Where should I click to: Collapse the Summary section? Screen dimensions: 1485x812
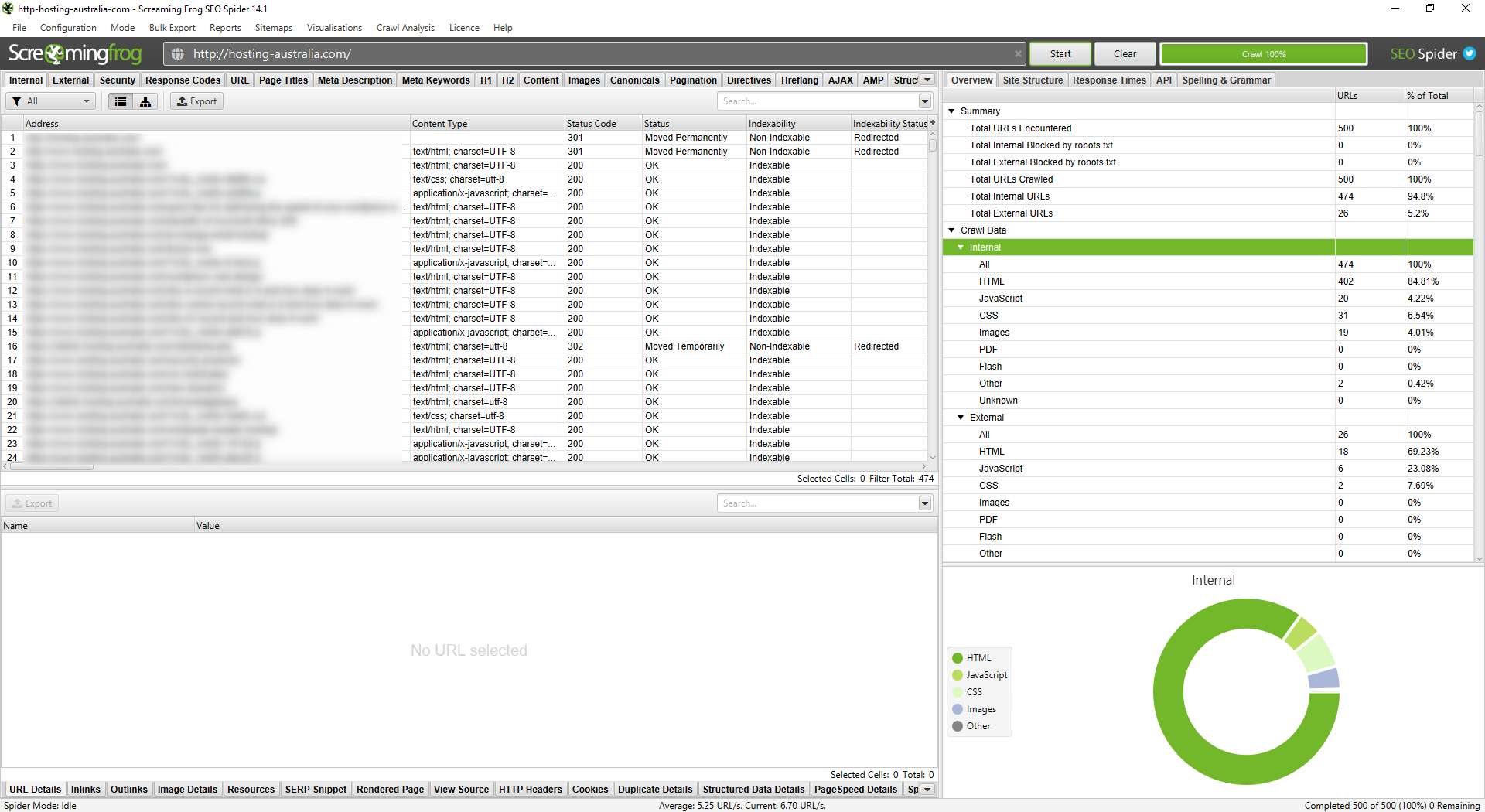click(952, 111)
